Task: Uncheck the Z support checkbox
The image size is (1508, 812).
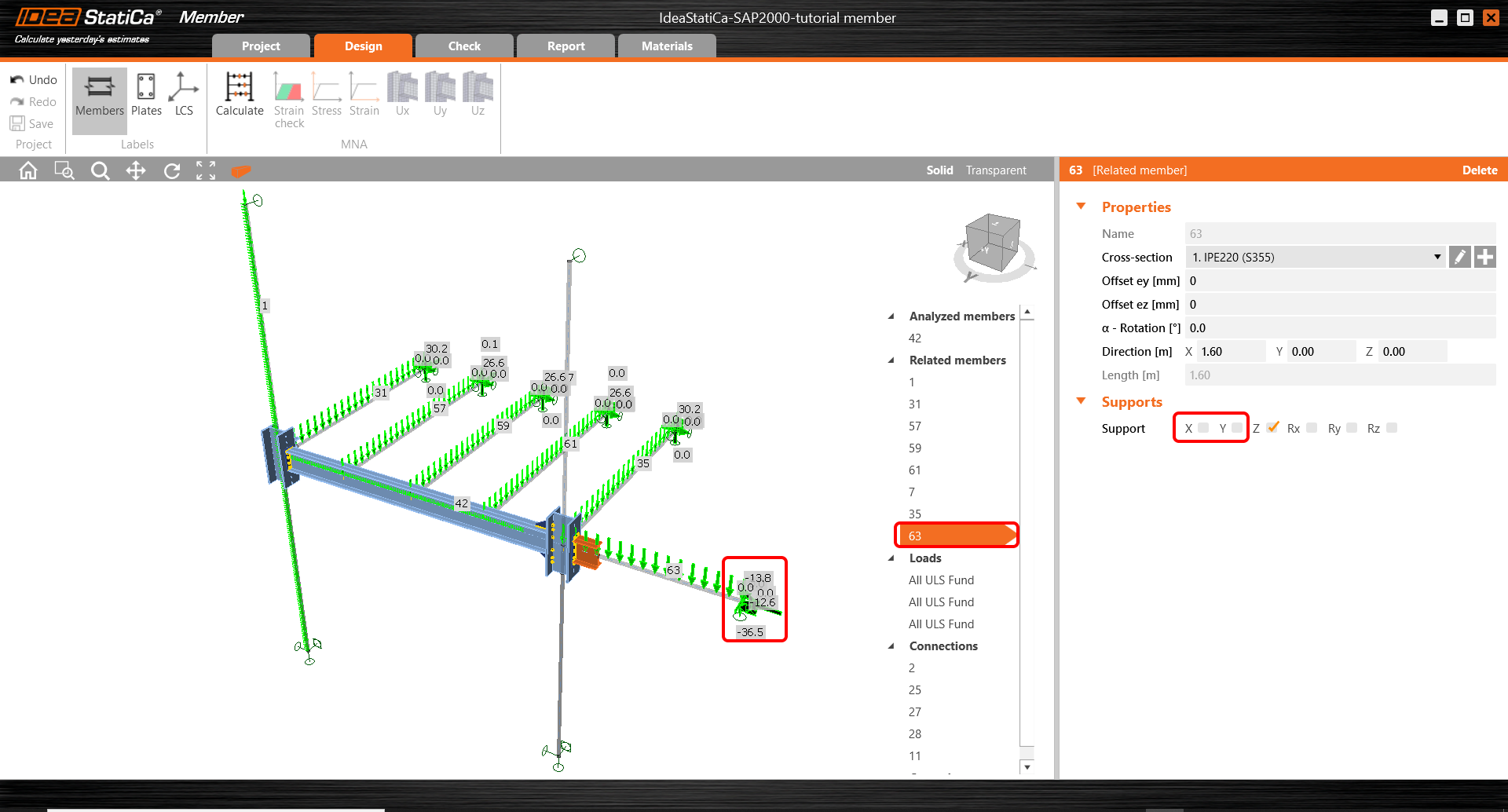Action: (1273, 428)
